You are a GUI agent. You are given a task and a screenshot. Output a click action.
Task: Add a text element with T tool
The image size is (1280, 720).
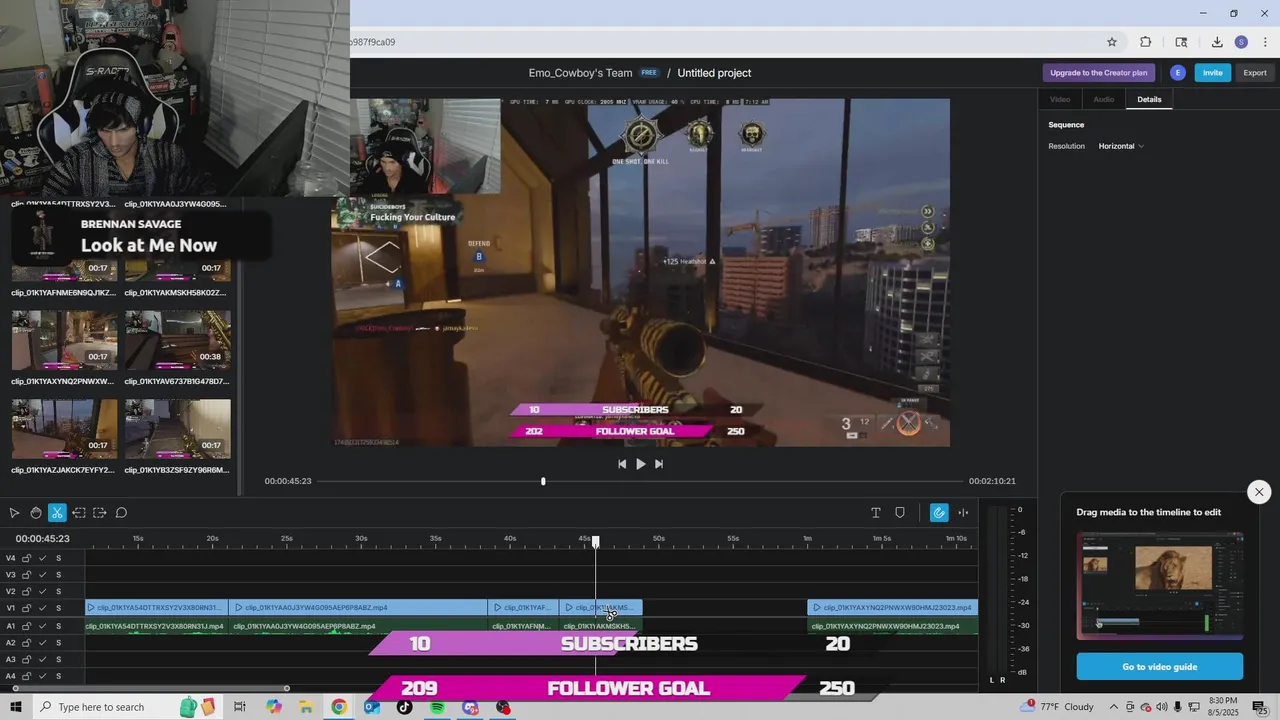click(876, 513)
